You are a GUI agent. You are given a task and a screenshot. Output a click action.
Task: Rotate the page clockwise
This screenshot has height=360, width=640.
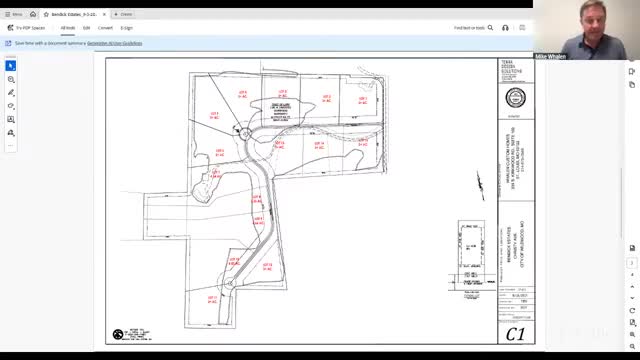click(x=632, y=311)
